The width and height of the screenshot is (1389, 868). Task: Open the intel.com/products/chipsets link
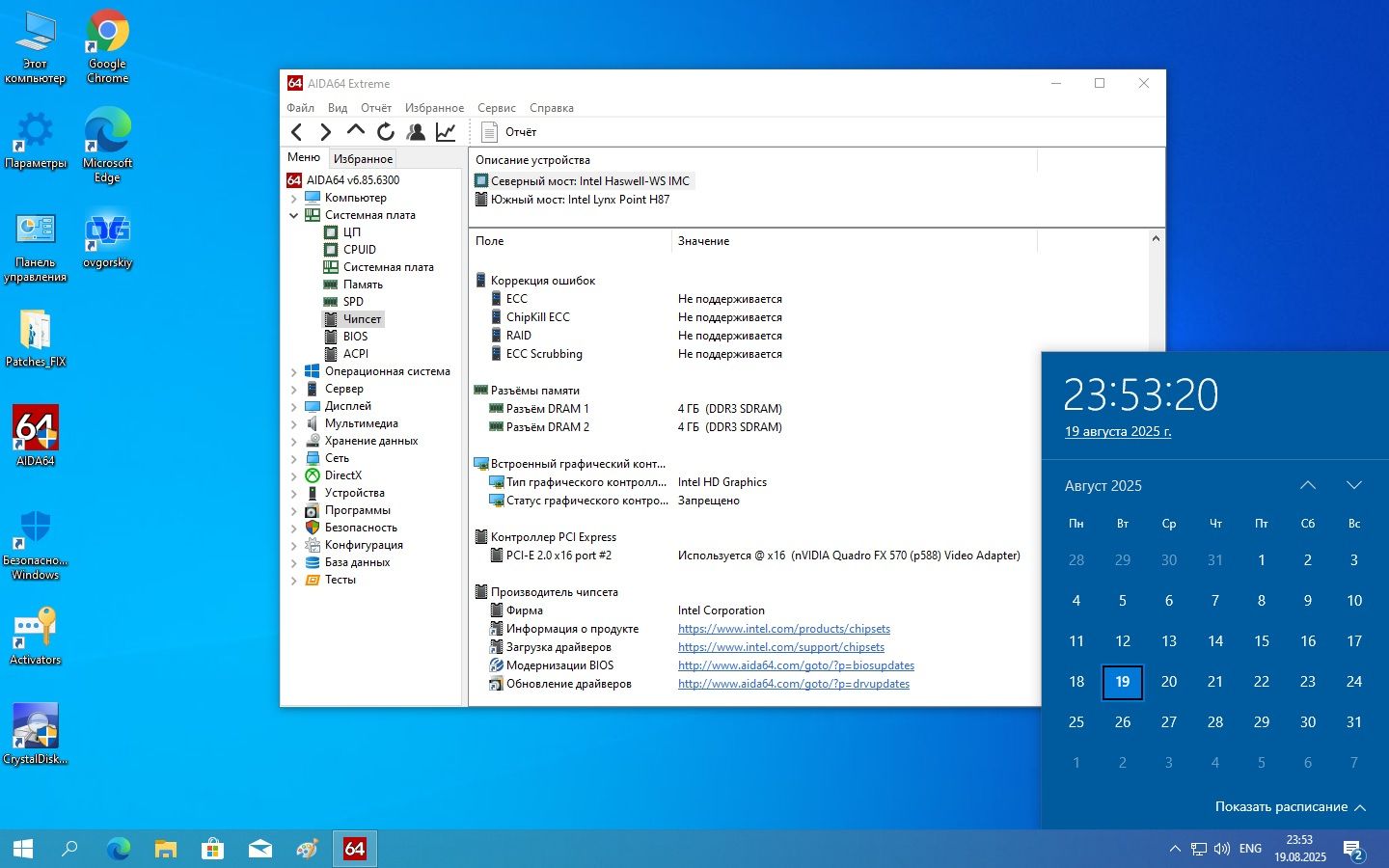[784, 629]
